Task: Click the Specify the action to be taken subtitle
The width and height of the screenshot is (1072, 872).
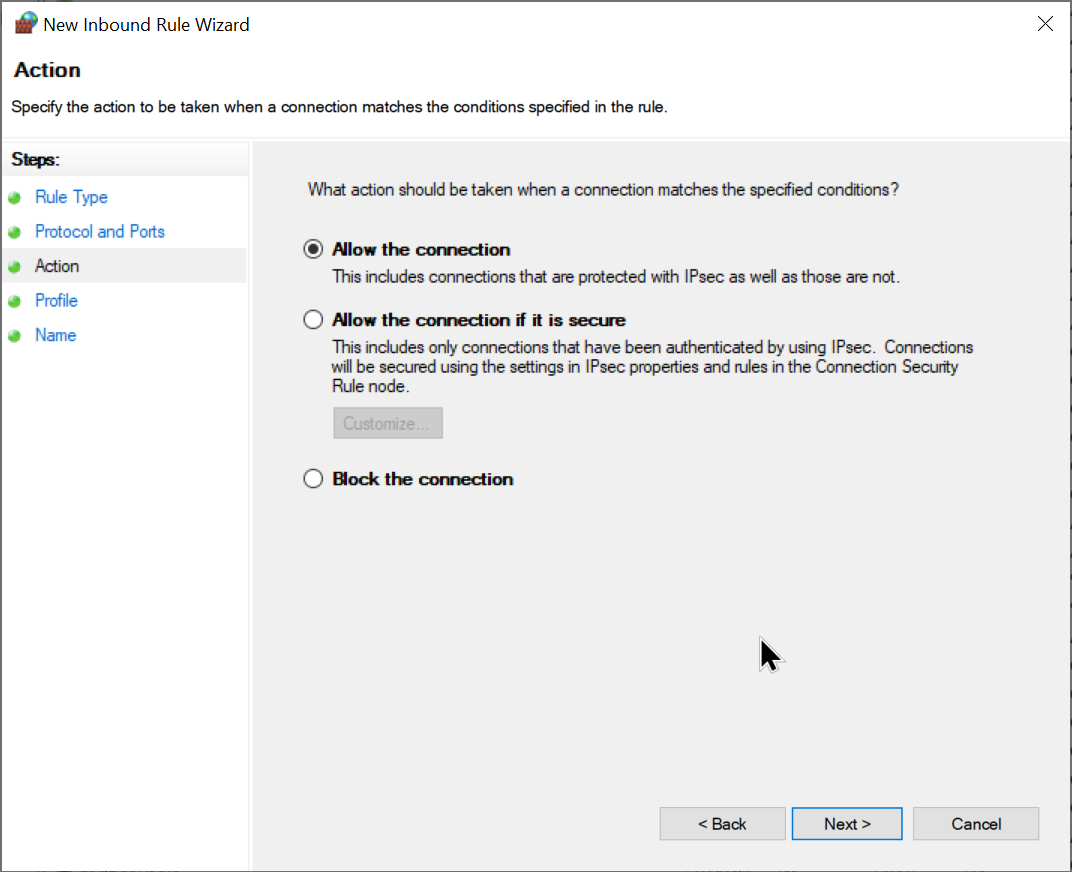Action: [x=339, y=107]
